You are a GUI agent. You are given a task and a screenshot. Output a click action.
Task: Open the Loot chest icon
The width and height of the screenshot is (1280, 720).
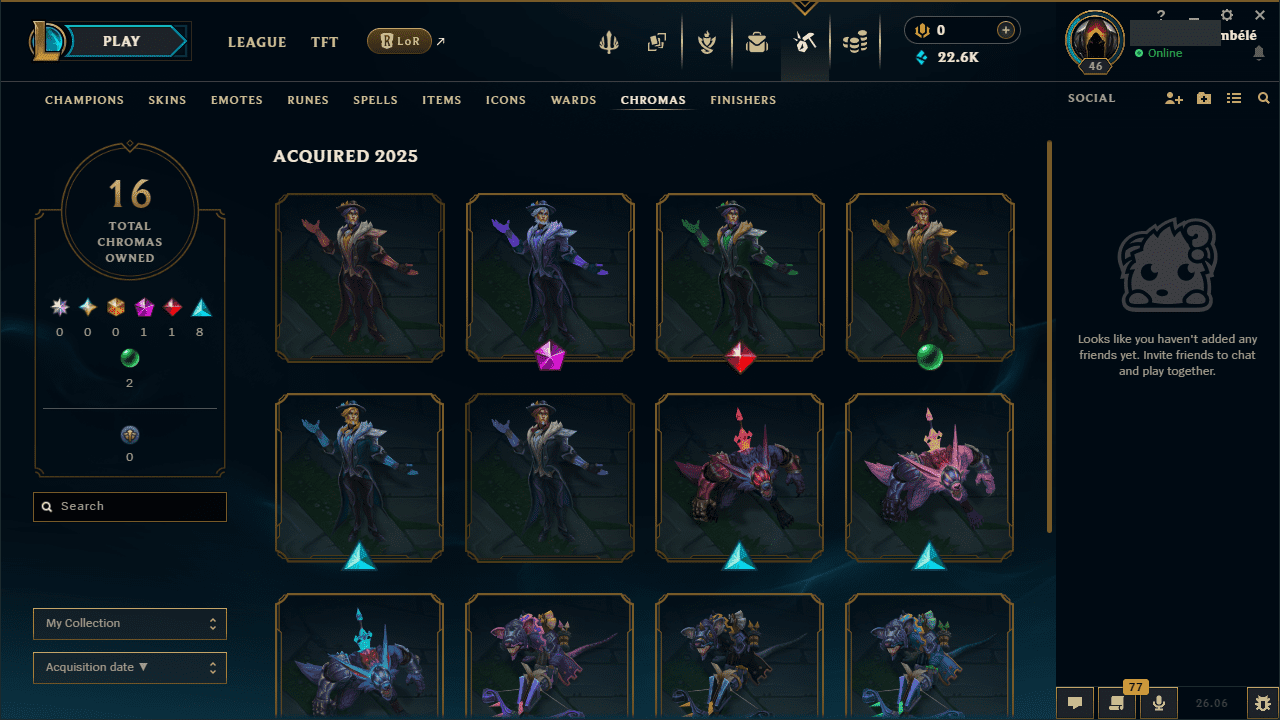[757, 42]
